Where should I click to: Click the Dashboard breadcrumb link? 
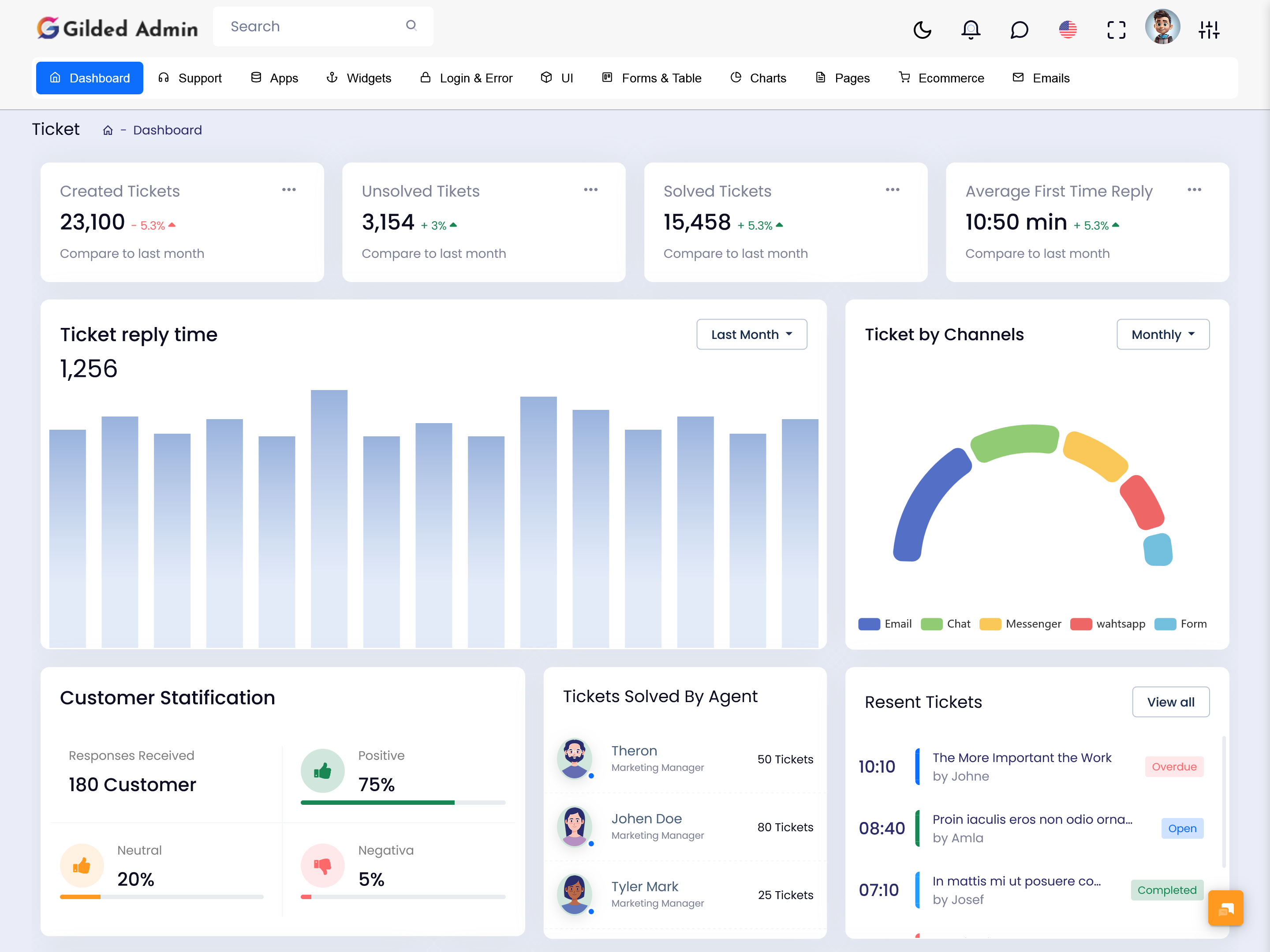tap(168, 130)
